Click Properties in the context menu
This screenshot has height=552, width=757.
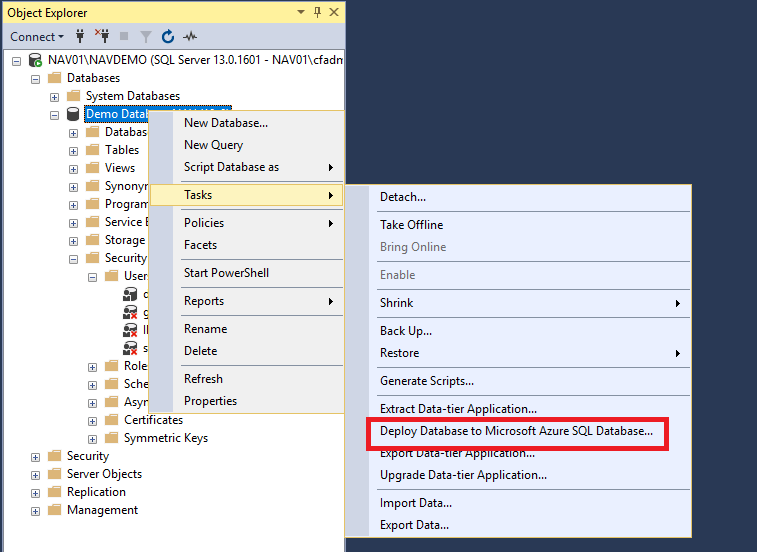(x=210, y=401)
